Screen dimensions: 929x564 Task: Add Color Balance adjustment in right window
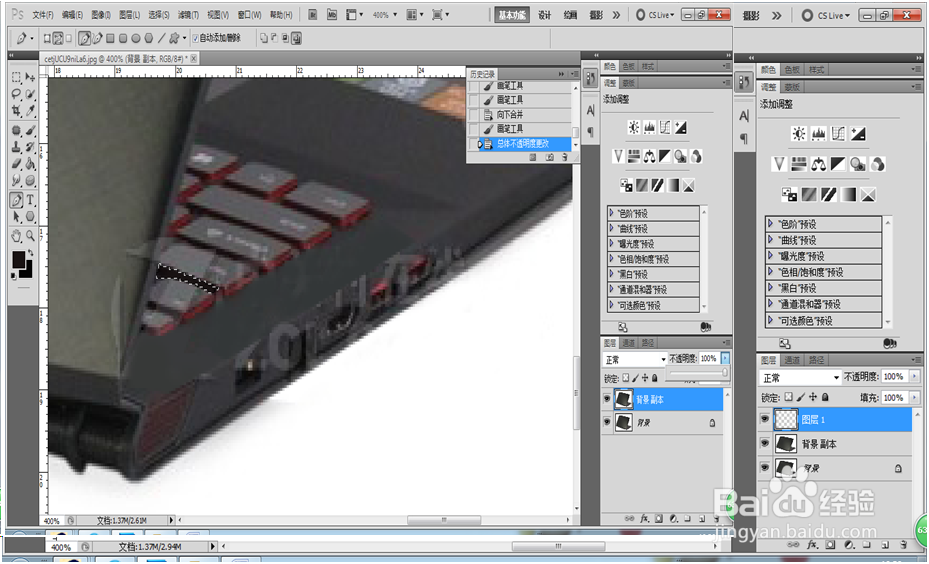(x=818, y=164)
